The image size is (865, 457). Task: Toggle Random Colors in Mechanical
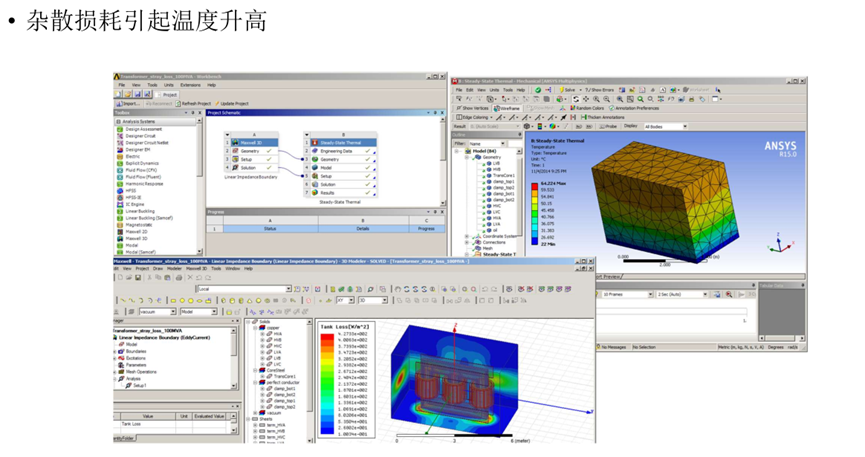coord(586,108)
